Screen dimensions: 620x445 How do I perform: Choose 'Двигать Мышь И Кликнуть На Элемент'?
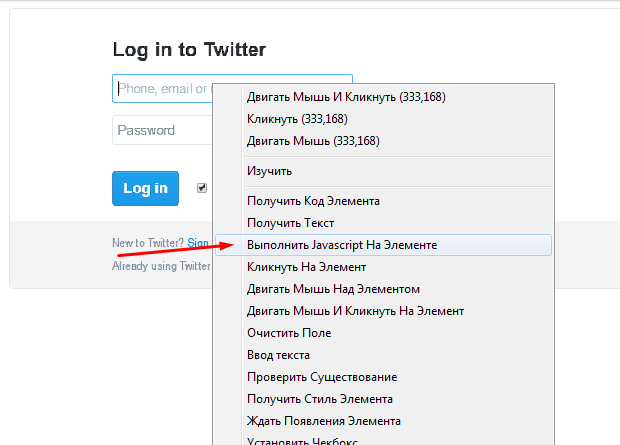pos(383,311)
